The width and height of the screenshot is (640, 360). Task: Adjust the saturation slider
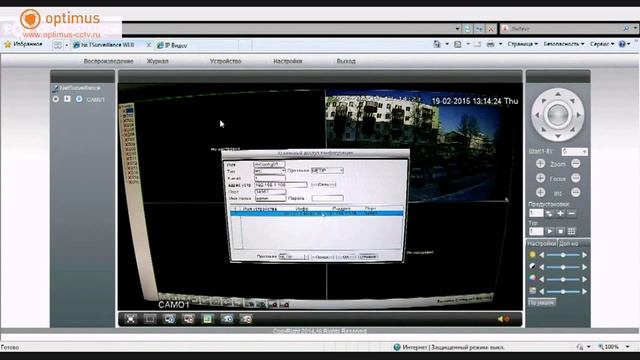tap(563, 279)
